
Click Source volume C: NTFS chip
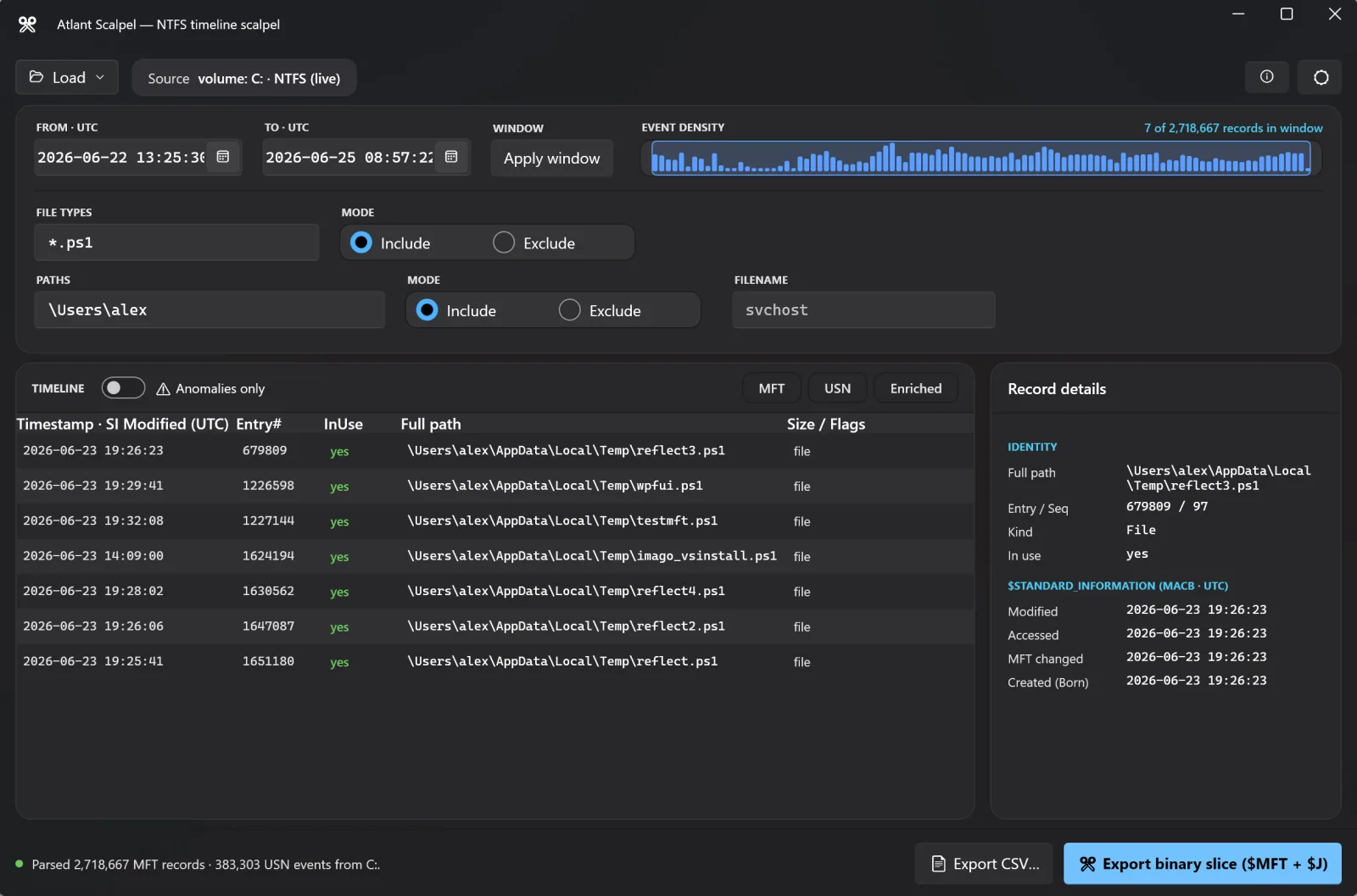click(x=244, y=78)
